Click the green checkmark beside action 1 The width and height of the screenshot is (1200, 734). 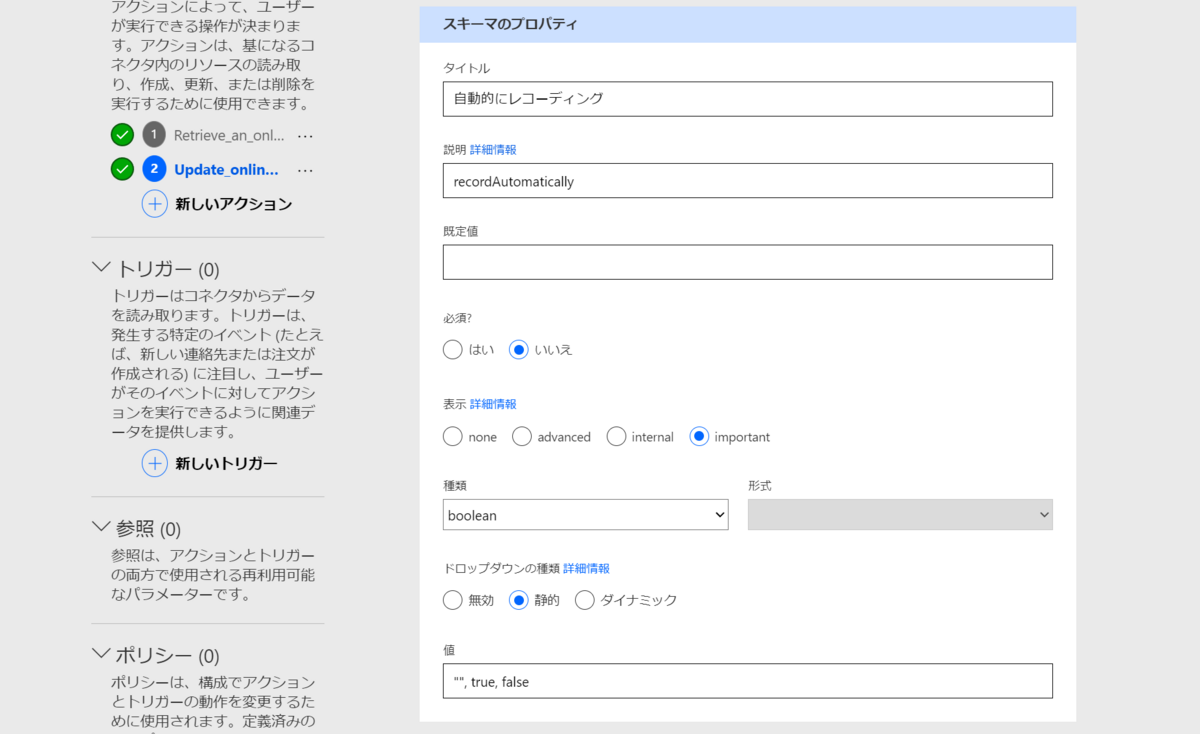(x=122, y=135)
